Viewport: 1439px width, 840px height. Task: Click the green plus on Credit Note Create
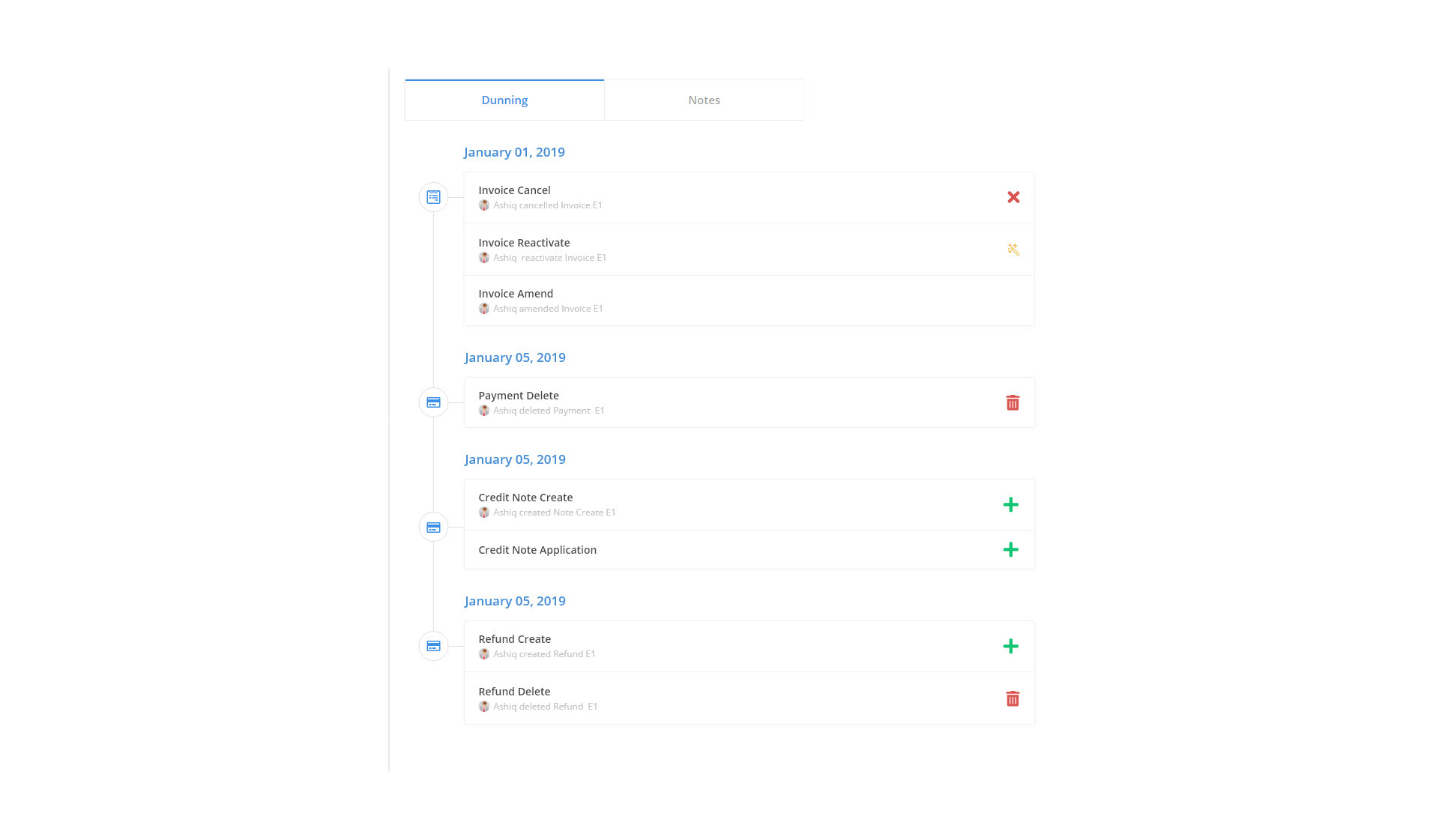[1011, 505]
